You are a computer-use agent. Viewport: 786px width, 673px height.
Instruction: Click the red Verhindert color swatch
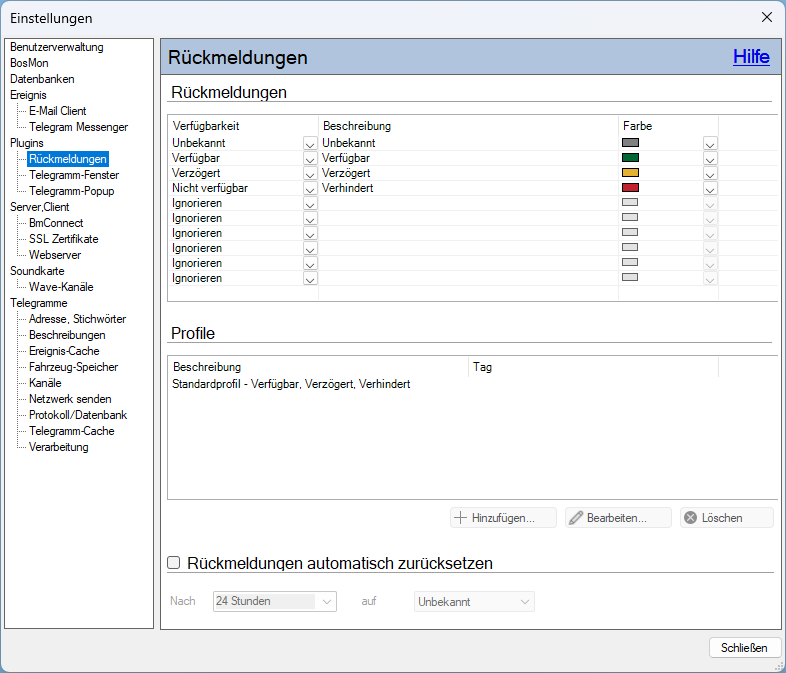tap(630, 188)
